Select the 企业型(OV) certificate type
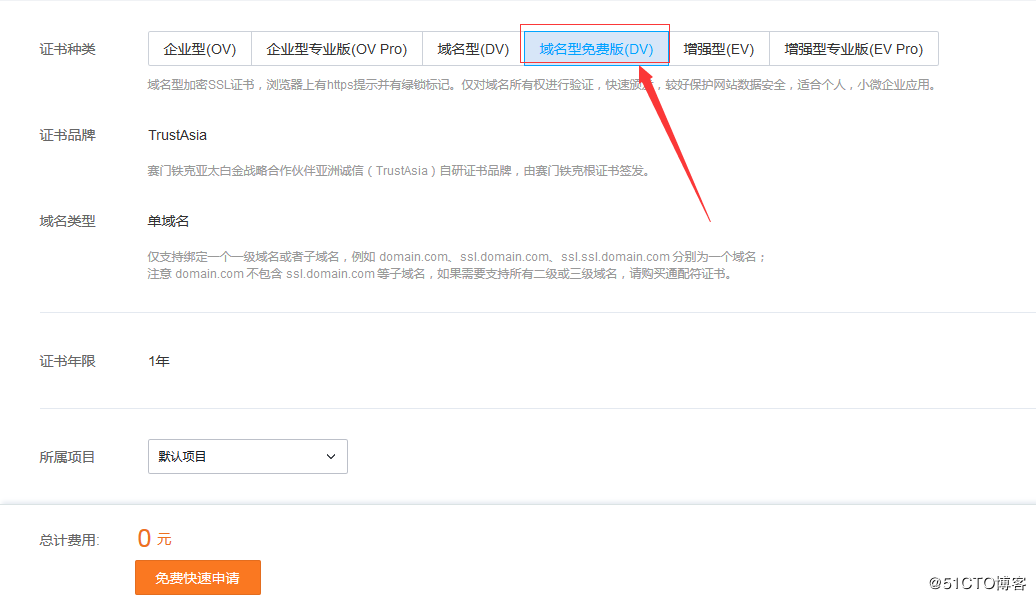Viewport: 1036px width, 600px height. 198,47
